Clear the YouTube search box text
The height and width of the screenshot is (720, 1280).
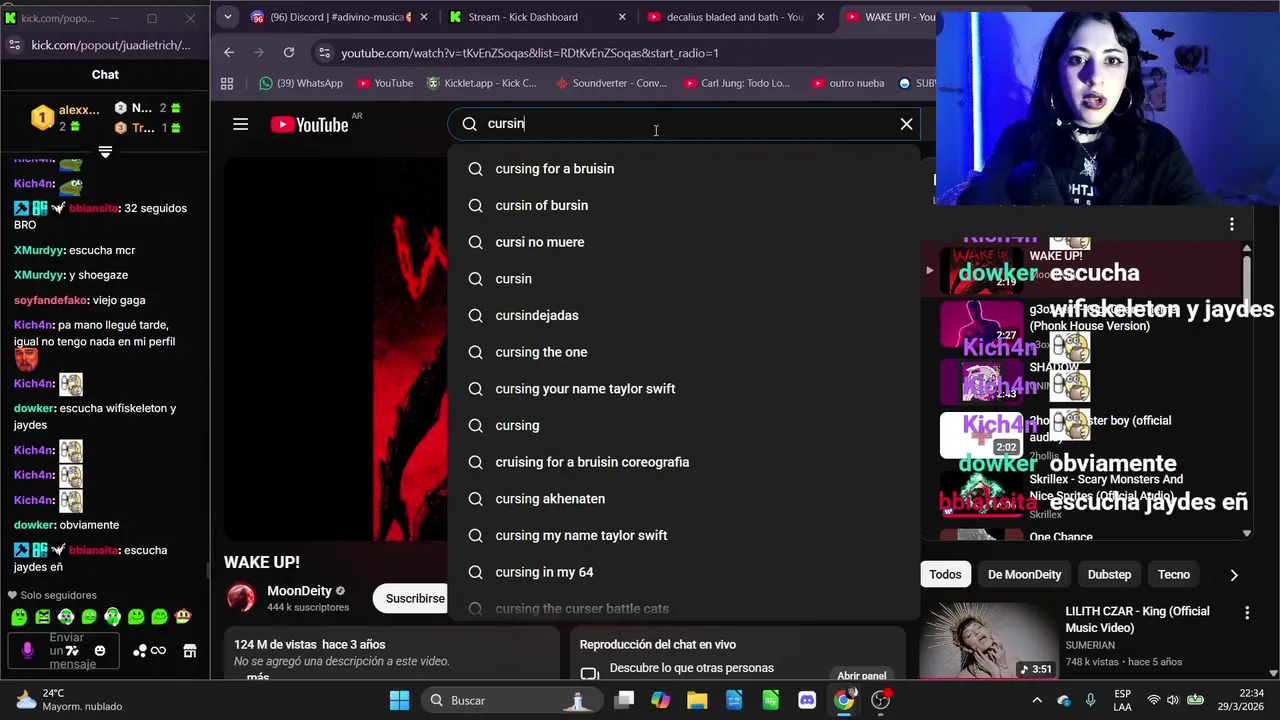tap(906, 124)
